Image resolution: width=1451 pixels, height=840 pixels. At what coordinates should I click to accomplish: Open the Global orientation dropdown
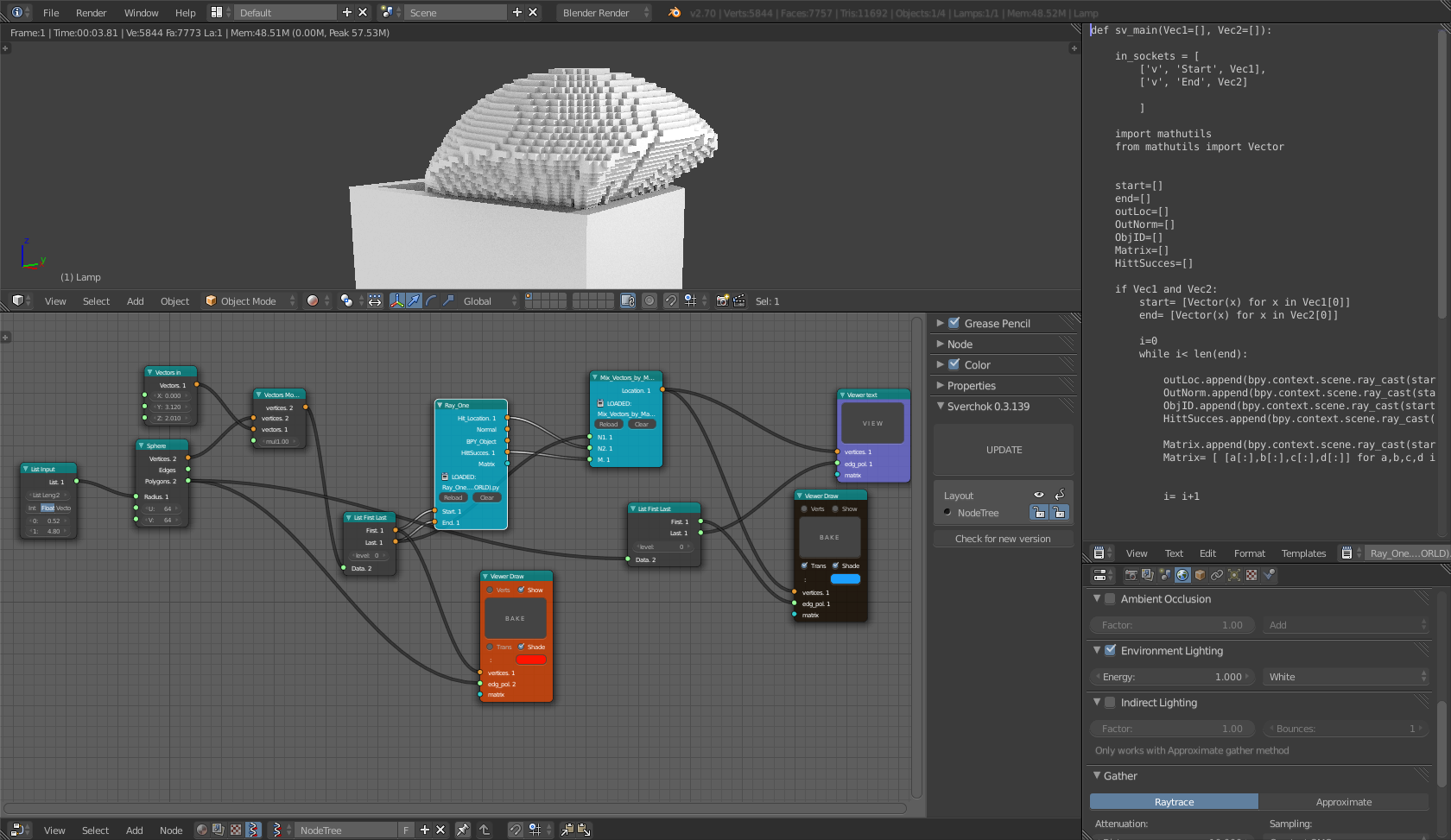click(x=489, y=300)
